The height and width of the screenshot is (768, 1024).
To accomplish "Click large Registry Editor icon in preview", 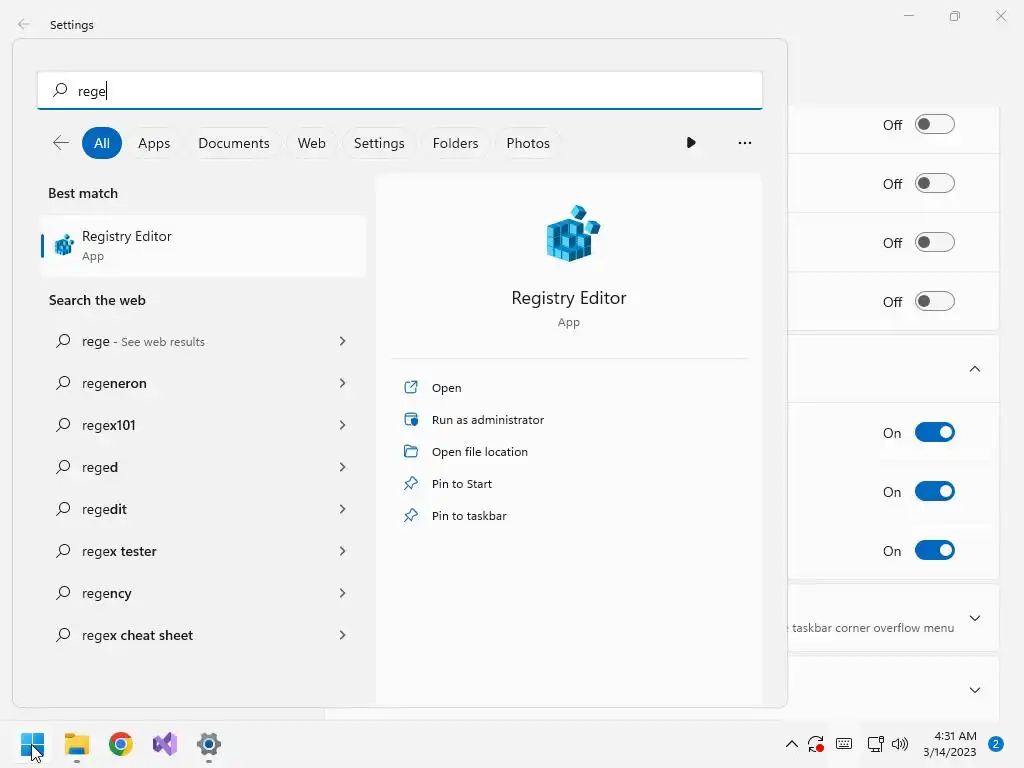I will tap(573, 233).
